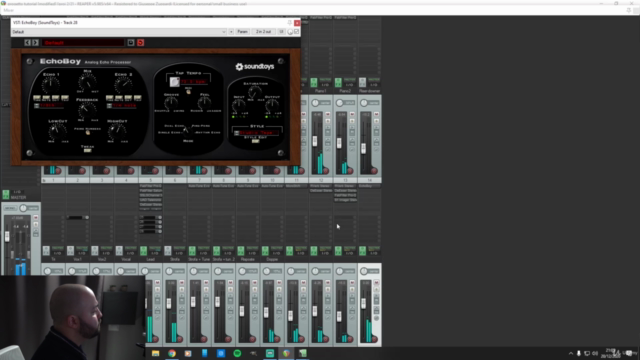Screen dimensions: 640x360
Task: Click the red undo icon in EchoBoy
Action: [140, 42]
